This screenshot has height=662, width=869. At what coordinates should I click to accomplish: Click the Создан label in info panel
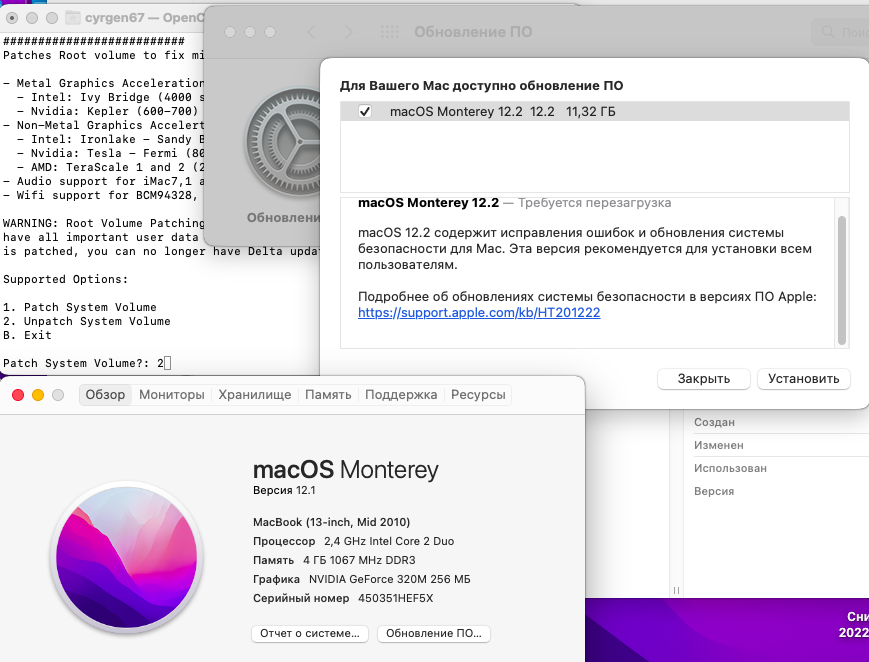click(714, 422)
